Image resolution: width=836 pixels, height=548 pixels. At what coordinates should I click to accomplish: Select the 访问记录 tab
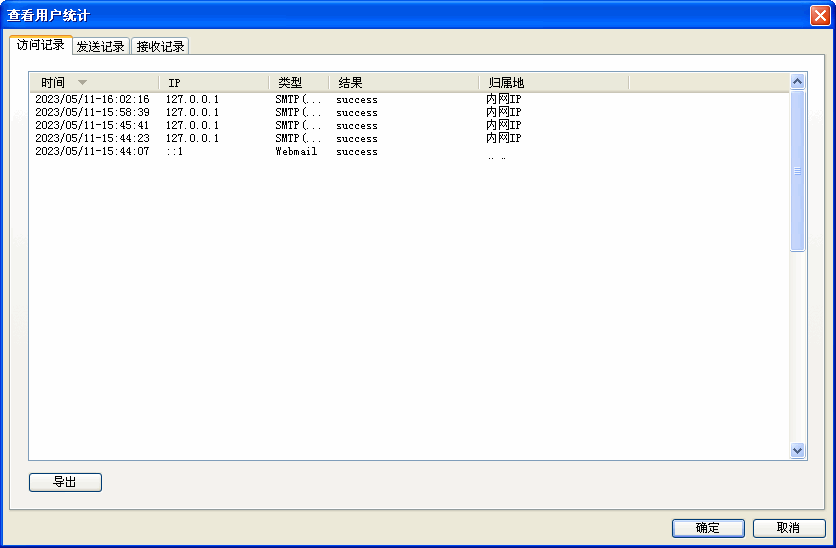[41, 45]
